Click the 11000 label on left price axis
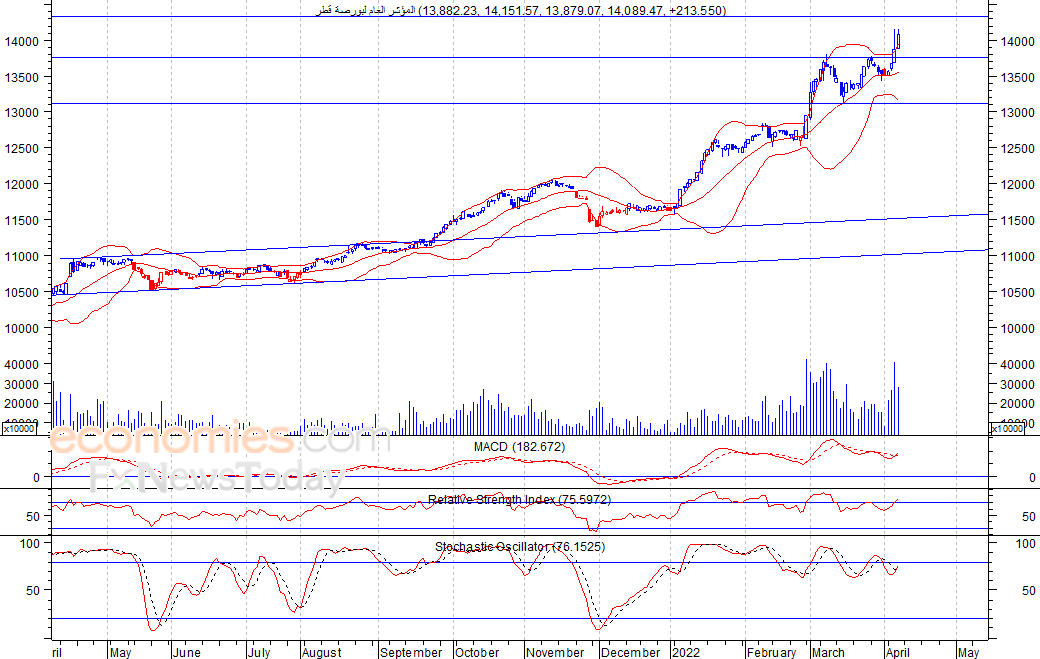Image resolution: width=1040 pixels, height=659 pixels. (x=22, y=256)
